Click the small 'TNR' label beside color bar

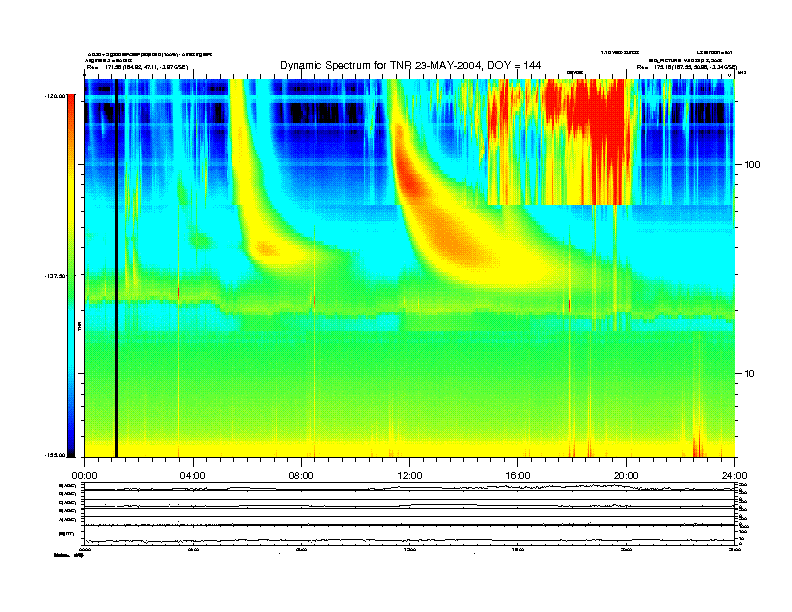[80, 327]
